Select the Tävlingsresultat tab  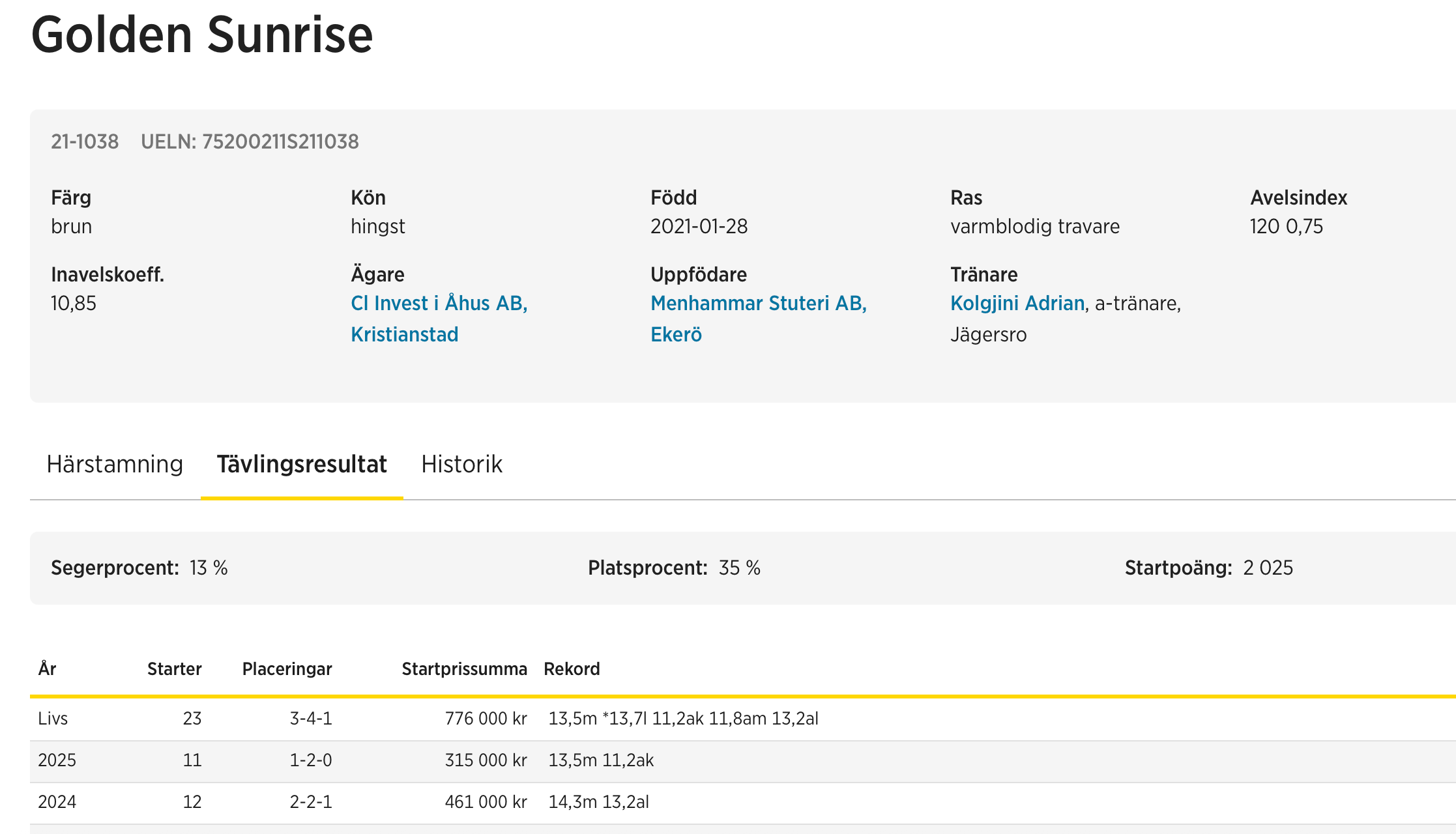click(302, 465)
